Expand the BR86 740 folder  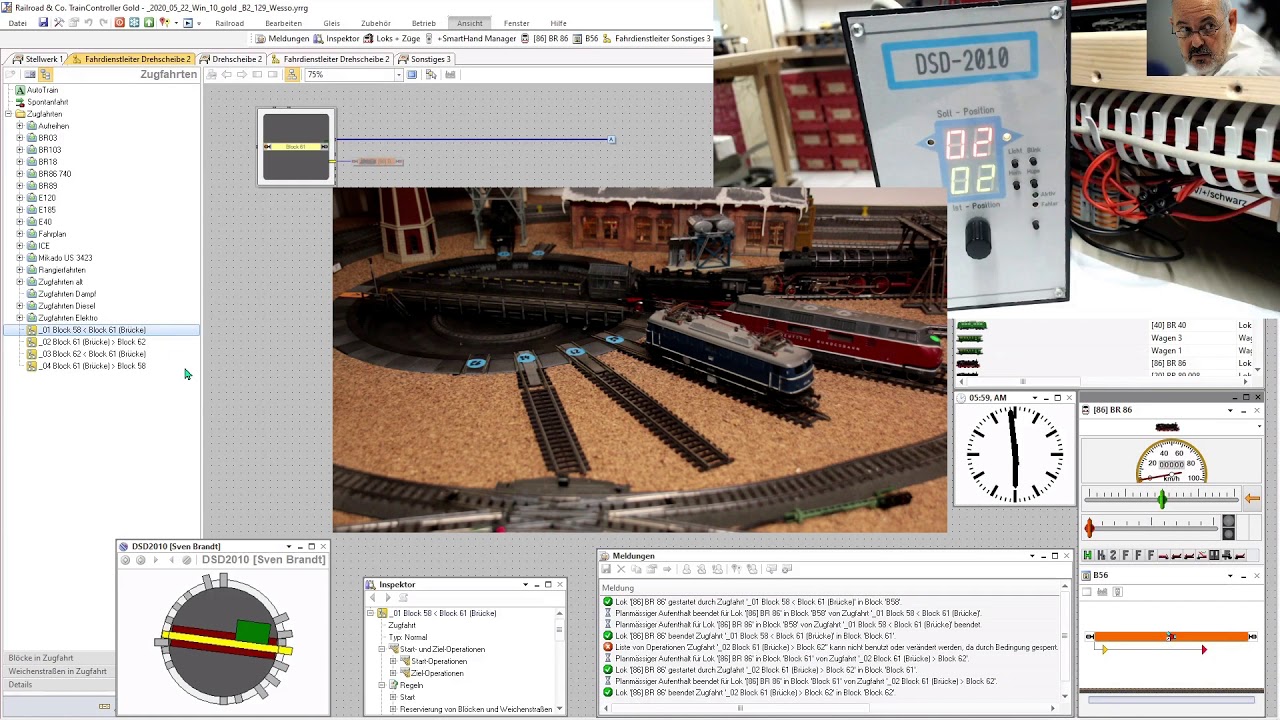click(19, 174)
